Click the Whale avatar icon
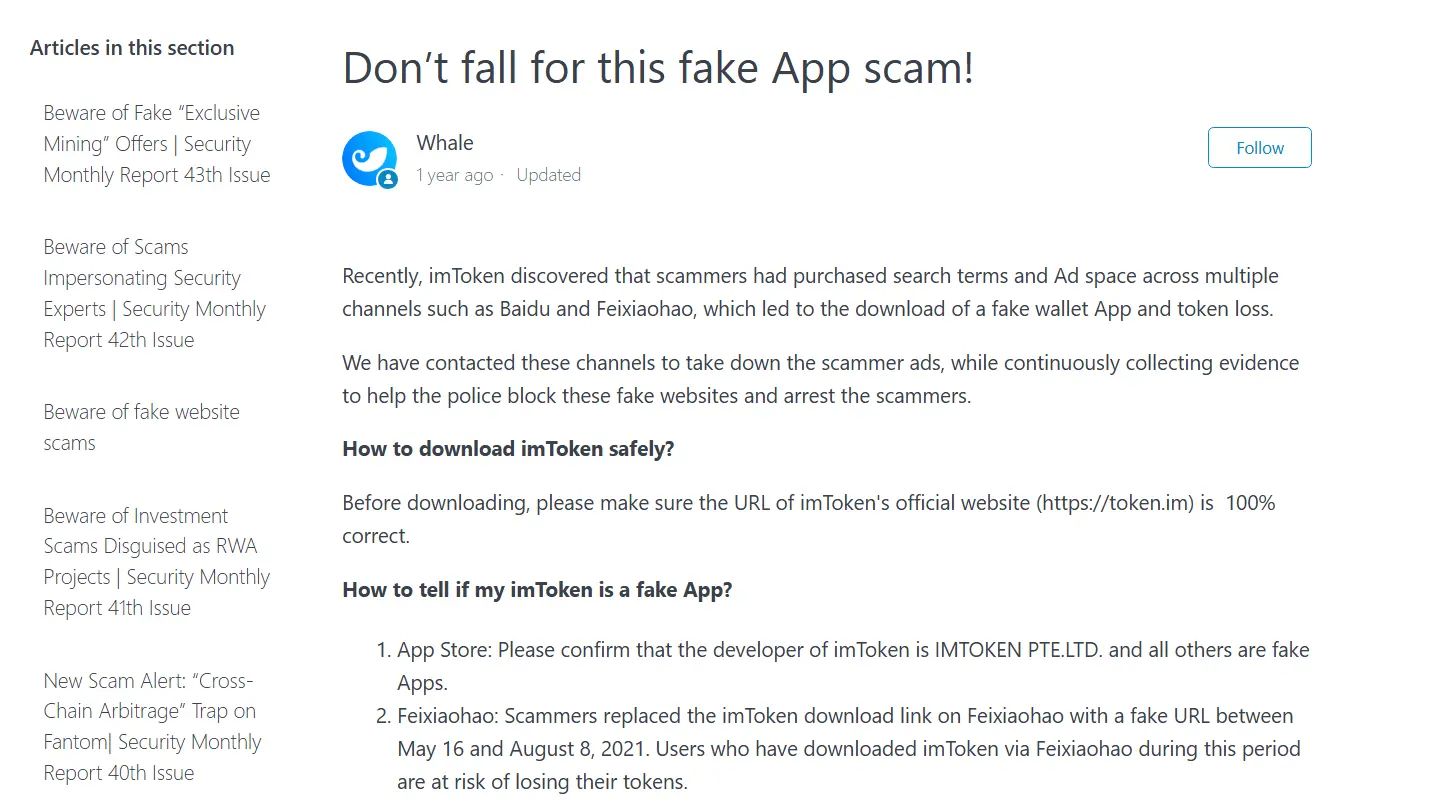The width and height of the screenshot is (1444, 800). [370, 158]
